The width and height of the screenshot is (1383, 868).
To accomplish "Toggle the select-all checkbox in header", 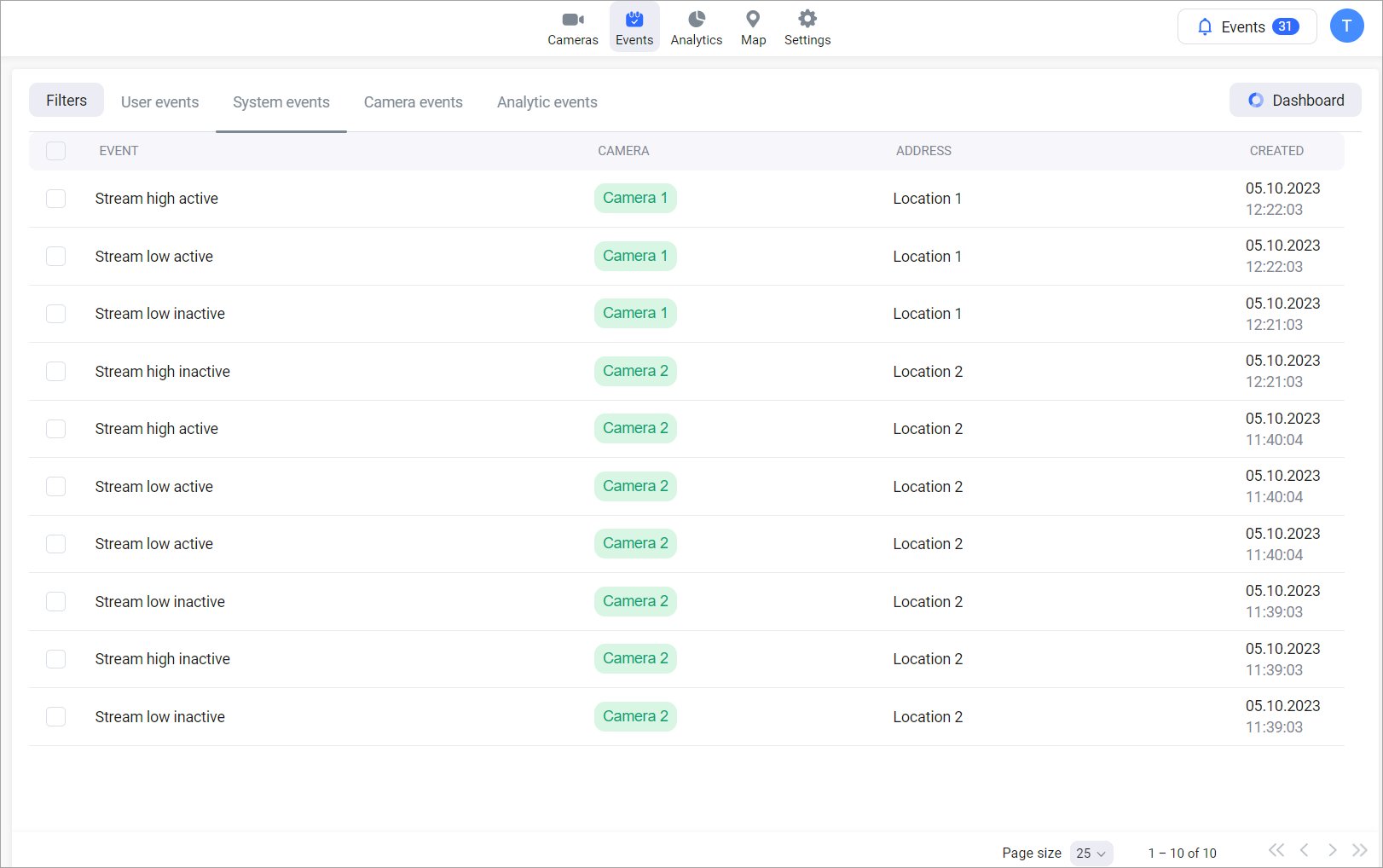I will [x=56, y=151].
